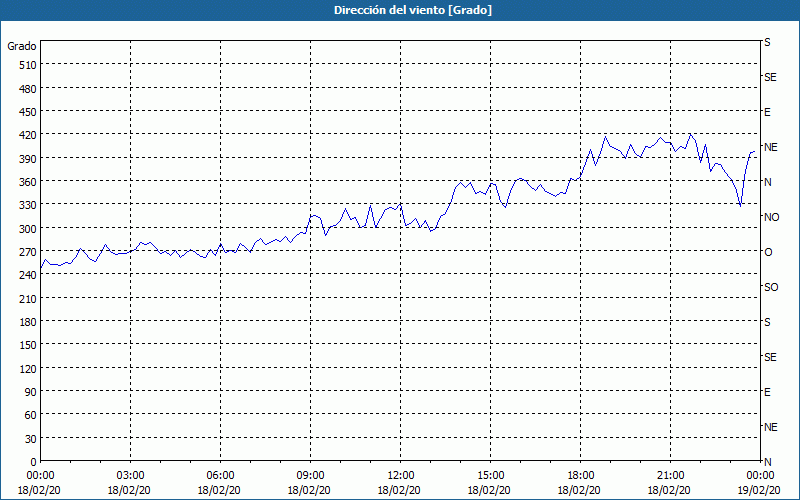
Task: Choose the 180 degree axis label
Action: click(28, 322)
